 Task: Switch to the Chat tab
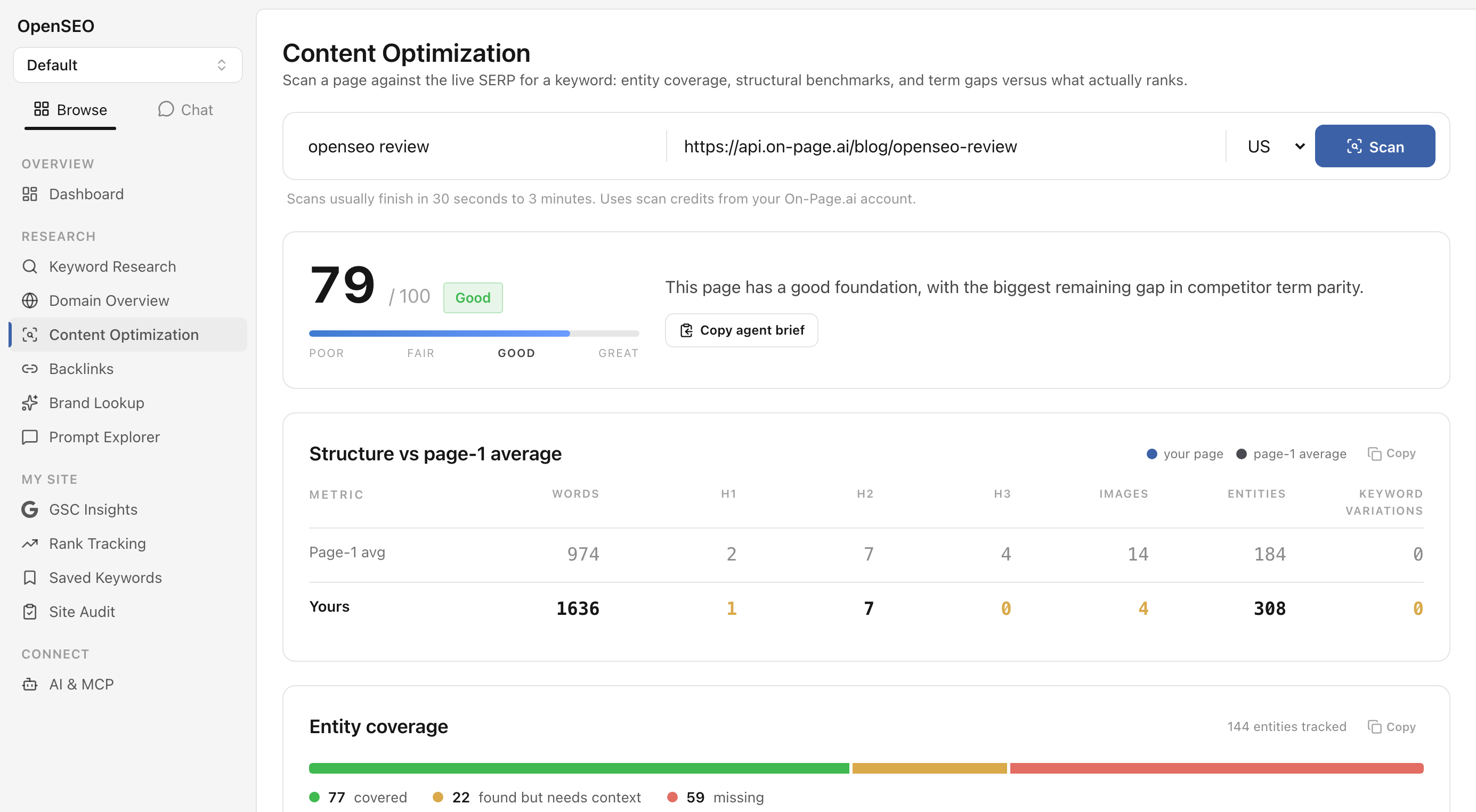185,109
